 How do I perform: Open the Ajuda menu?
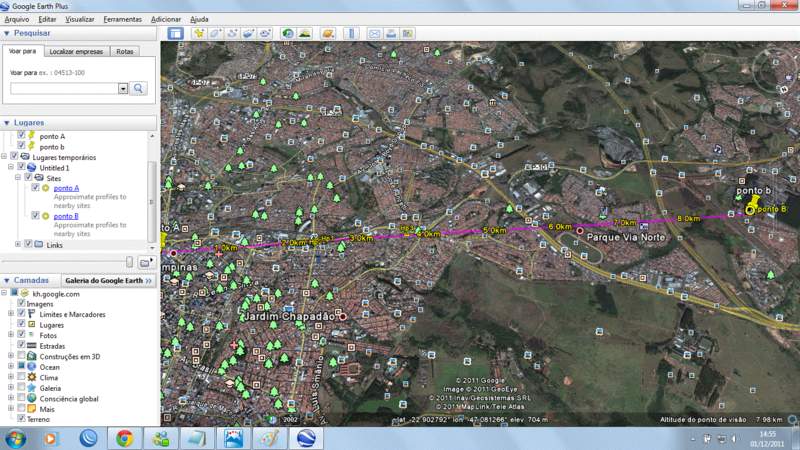(x=199, y=19)
